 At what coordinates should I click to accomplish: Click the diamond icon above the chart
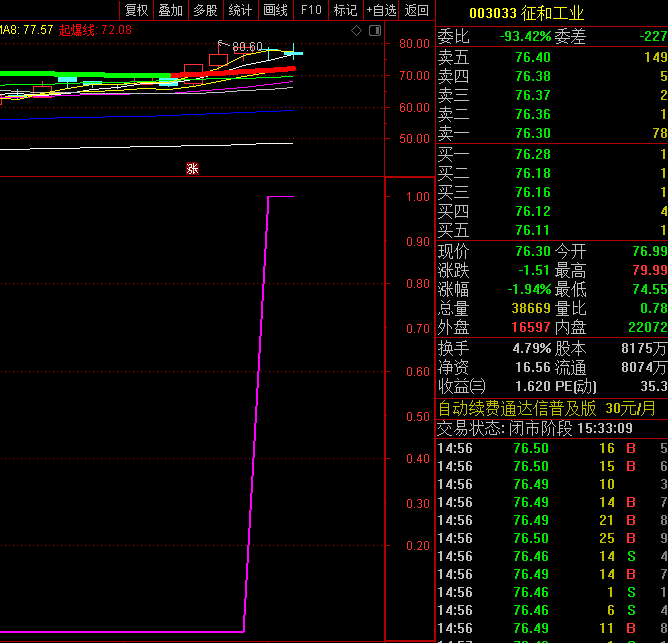click(x=357, y=31)
